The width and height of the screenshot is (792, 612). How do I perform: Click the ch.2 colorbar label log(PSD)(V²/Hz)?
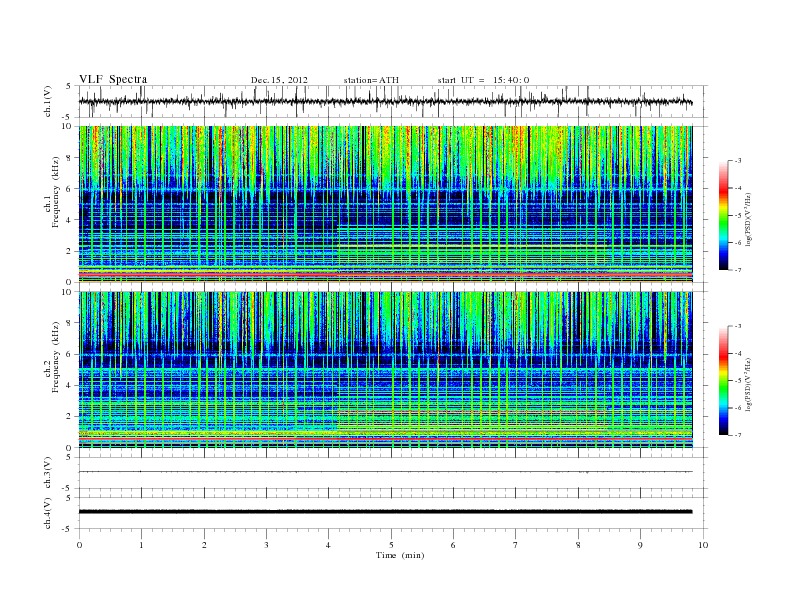pyautogui.click(x=750, y=384)
